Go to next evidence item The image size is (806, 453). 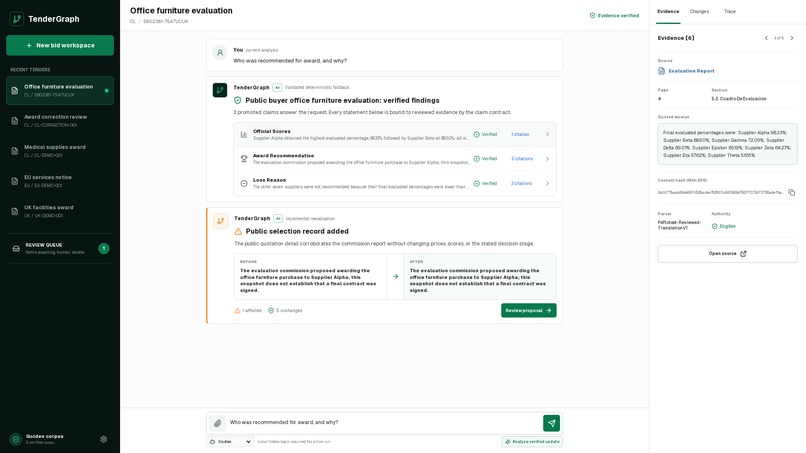click(792, 38)
